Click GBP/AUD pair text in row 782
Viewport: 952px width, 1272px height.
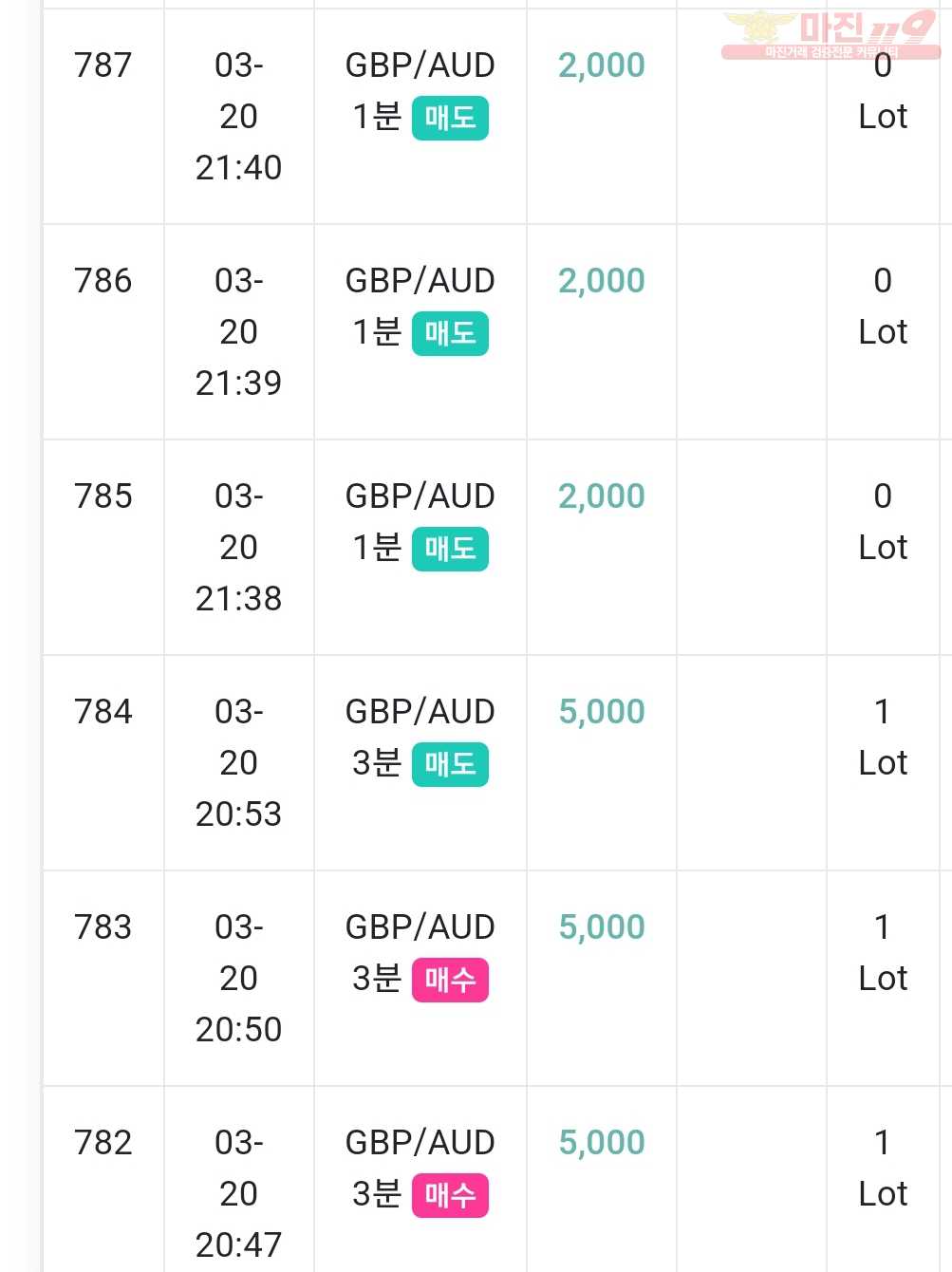420,1143
